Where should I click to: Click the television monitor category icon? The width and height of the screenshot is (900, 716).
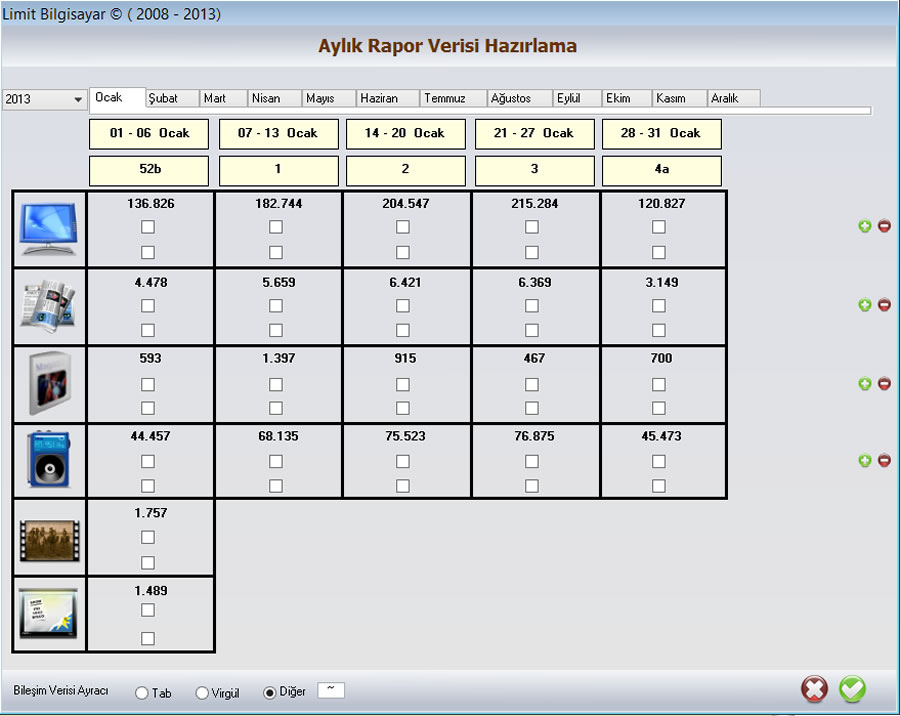point(49,229)
